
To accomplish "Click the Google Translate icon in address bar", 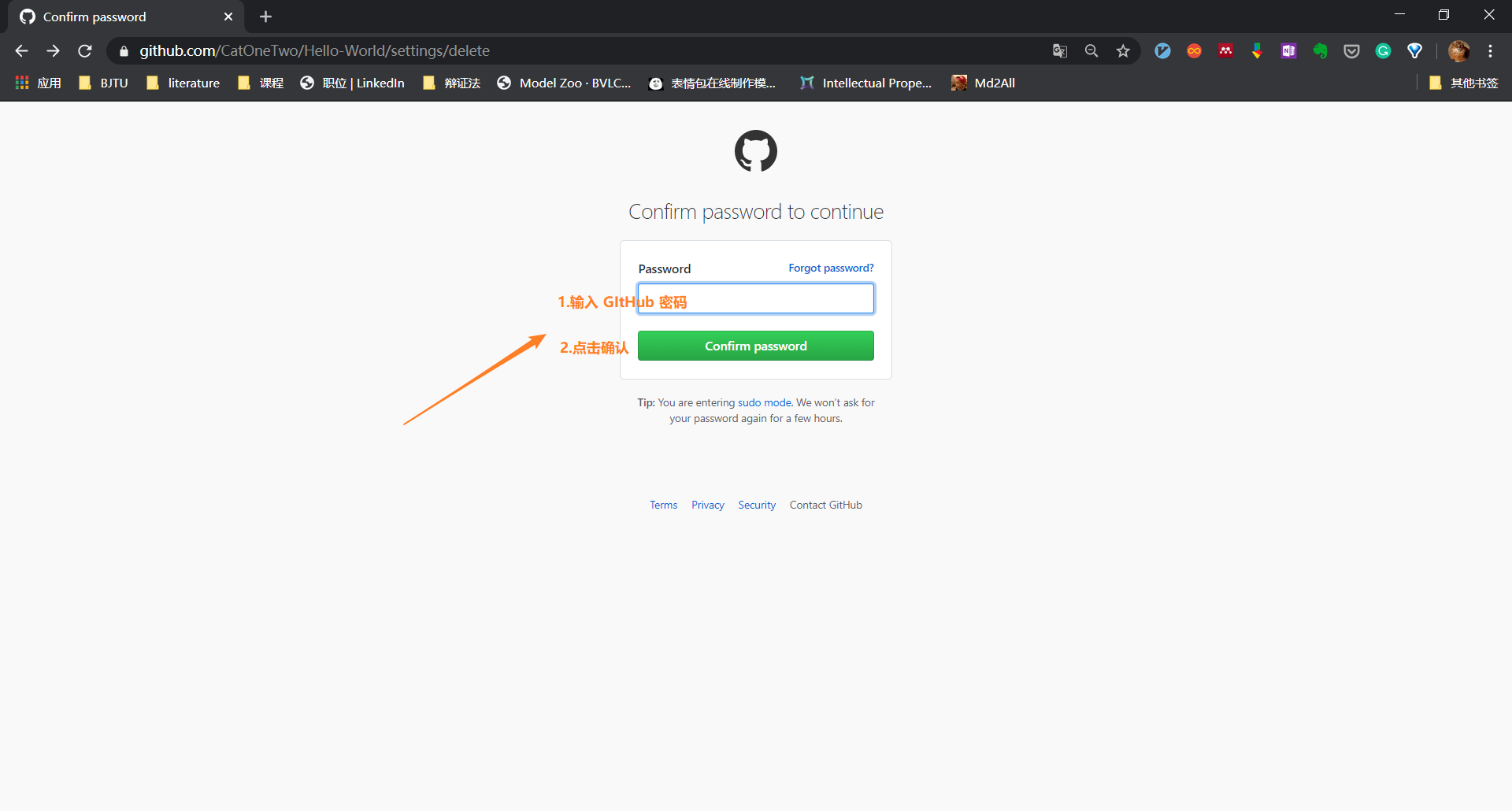I will coord(1060,51).
